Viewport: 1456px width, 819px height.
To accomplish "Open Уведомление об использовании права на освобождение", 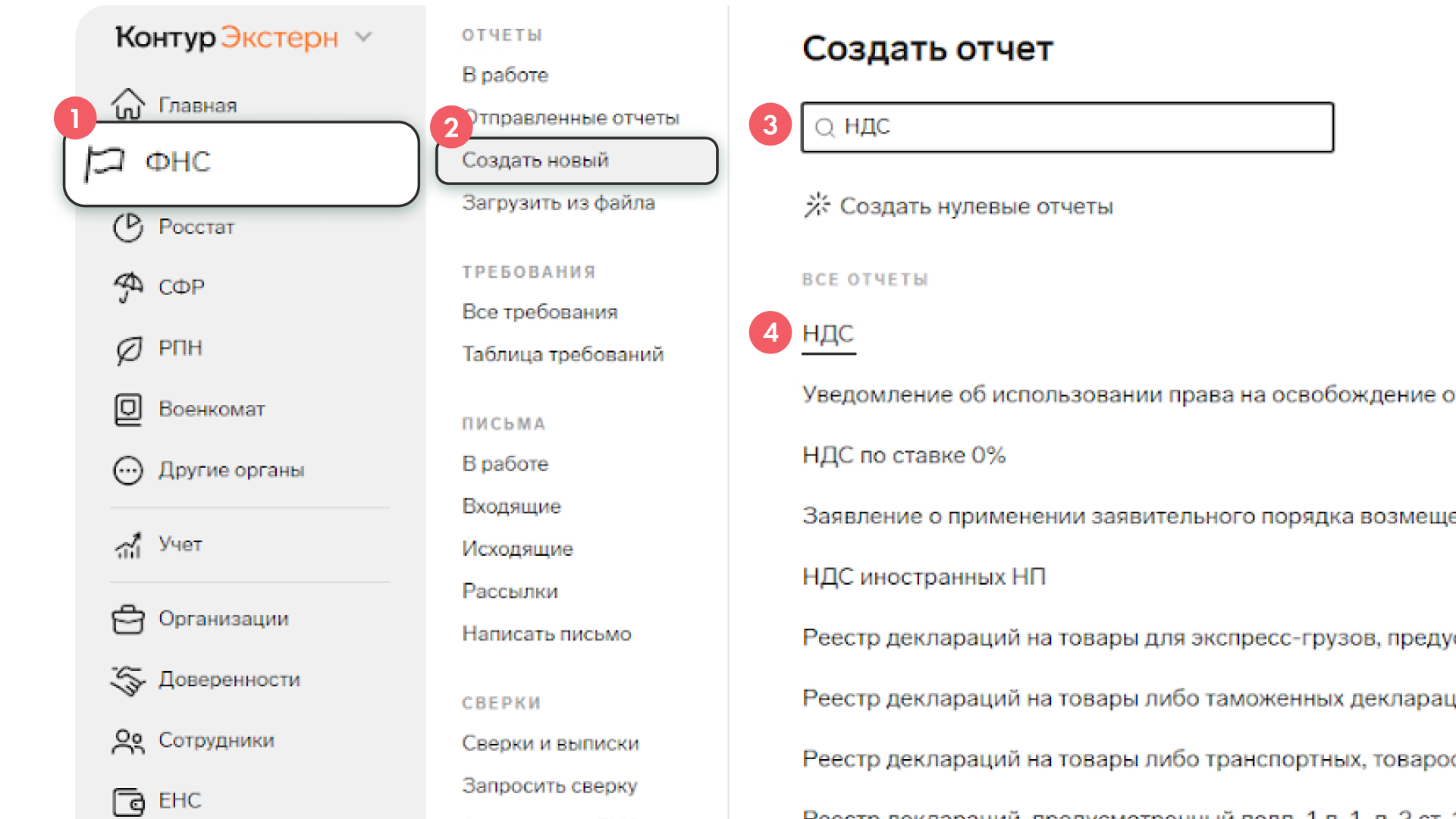I will (1128, 394).
